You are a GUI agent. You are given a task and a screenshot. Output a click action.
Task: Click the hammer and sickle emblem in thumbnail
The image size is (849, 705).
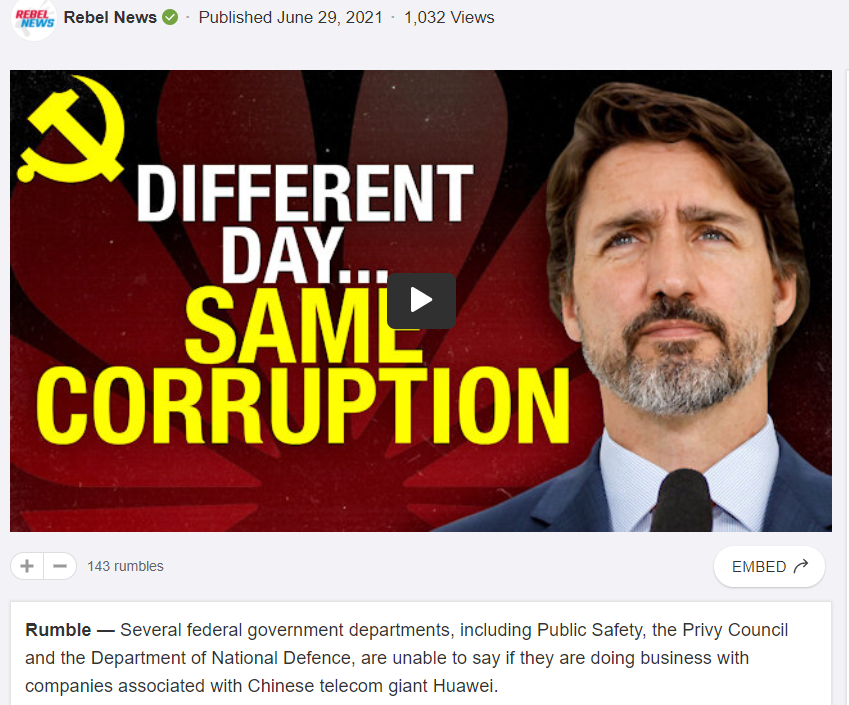pyautogui.click(x=72, y=129)
